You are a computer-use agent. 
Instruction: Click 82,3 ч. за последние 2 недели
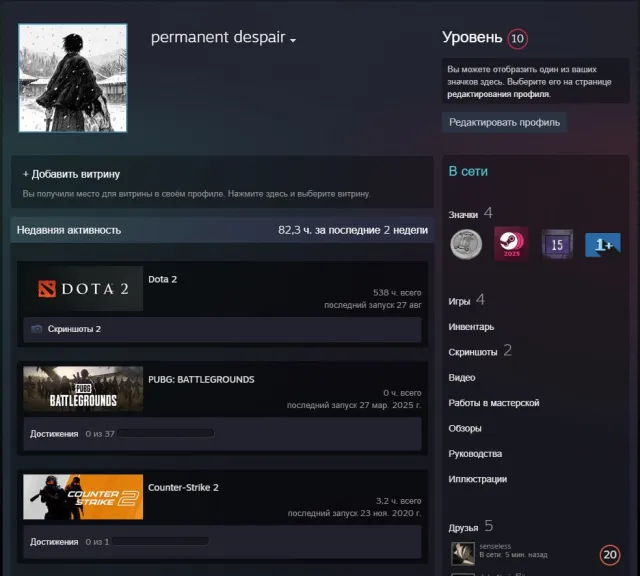click(x=353, y=230)
